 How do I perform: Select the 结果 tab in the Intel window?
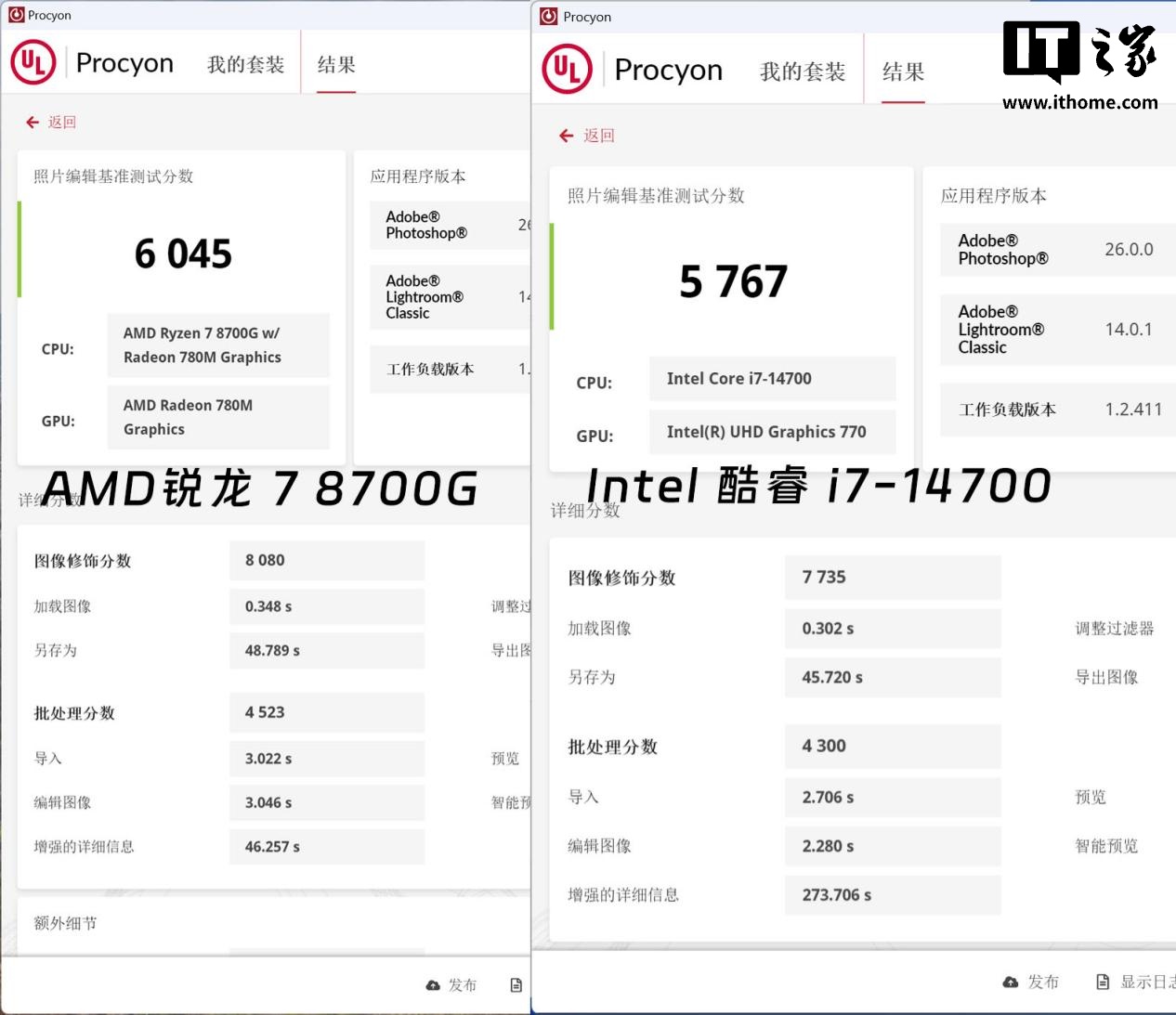pos(903,72)
